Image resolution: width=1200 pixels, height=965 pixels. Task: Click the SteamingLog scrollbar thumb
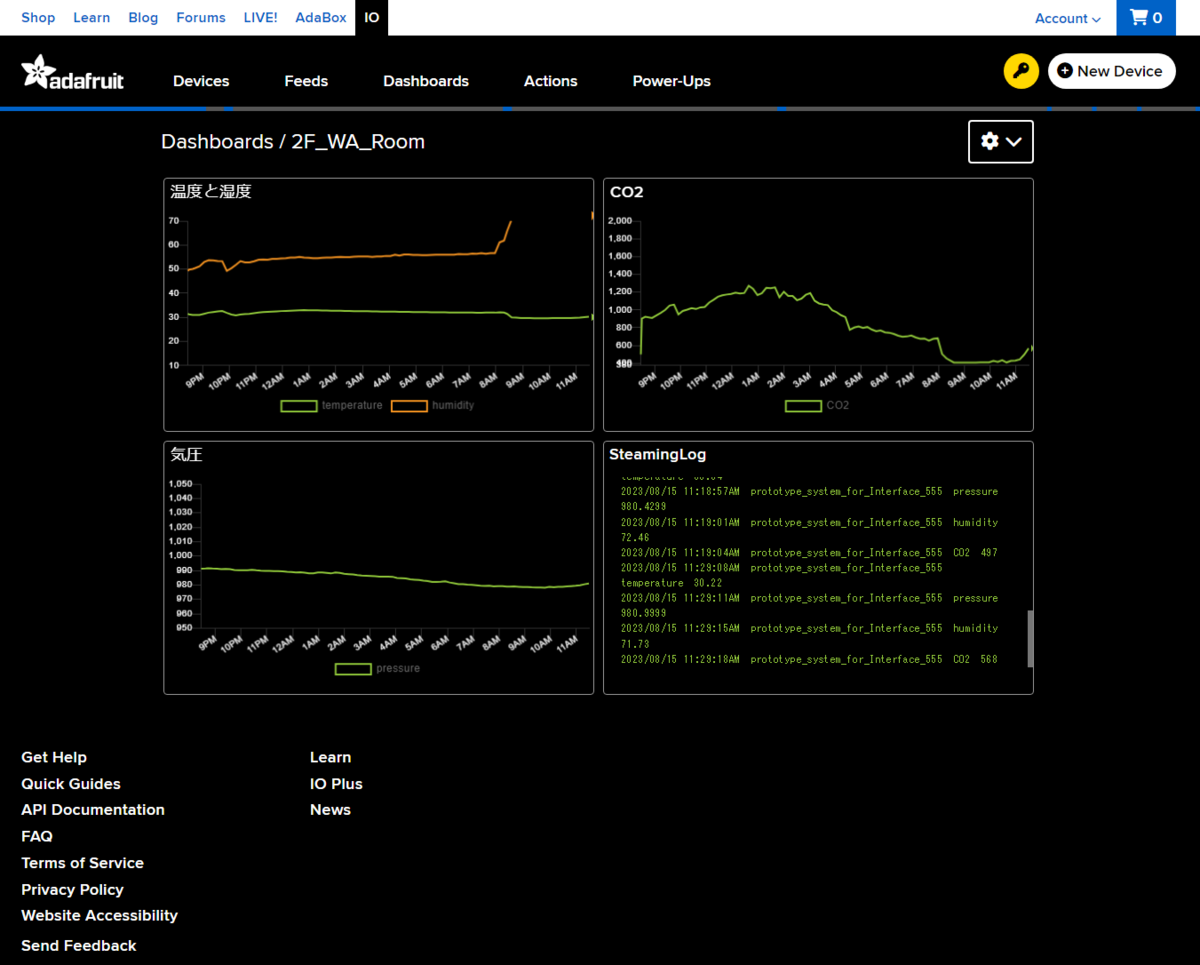click(x=1030, y=639)
